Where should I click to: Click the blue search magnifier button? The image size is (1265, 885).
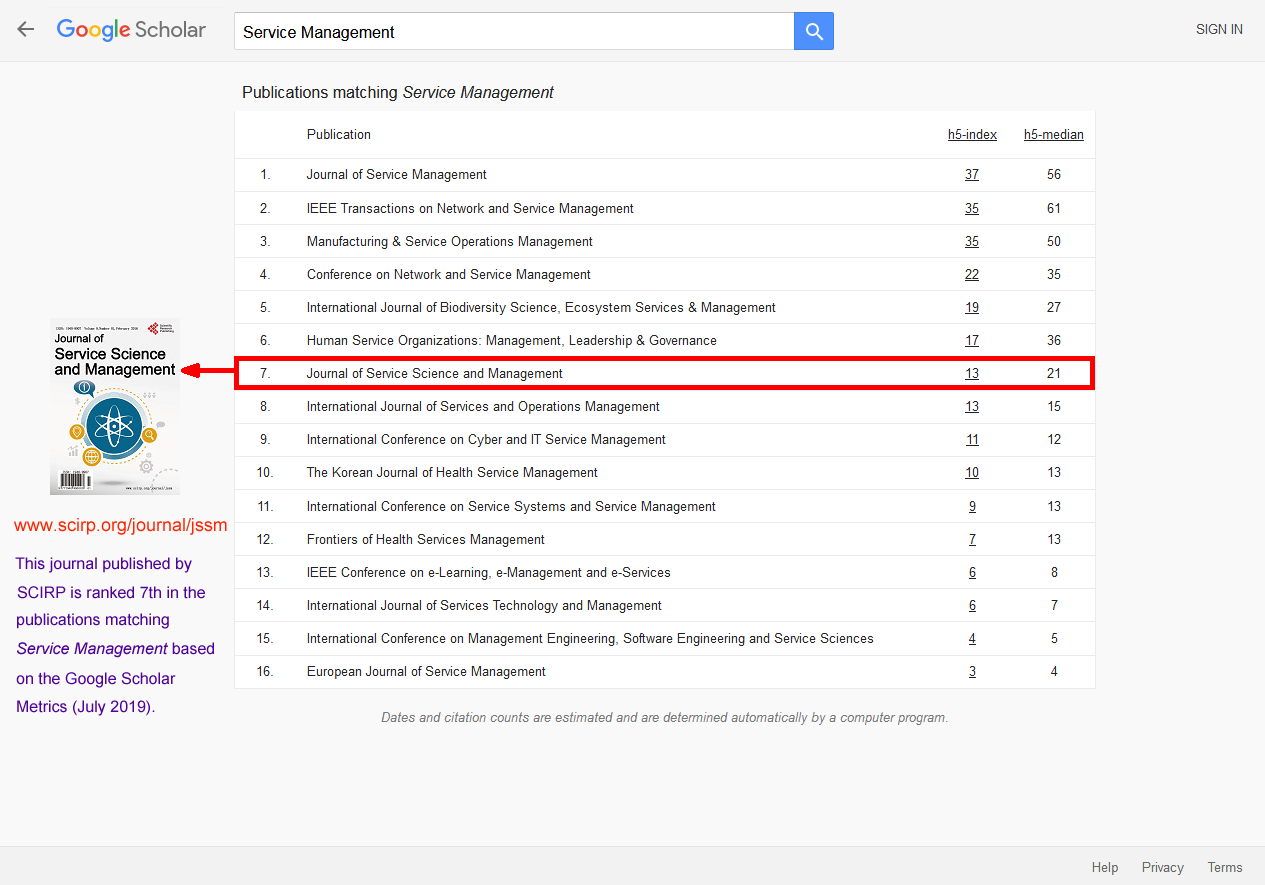(x=814, y=32)
